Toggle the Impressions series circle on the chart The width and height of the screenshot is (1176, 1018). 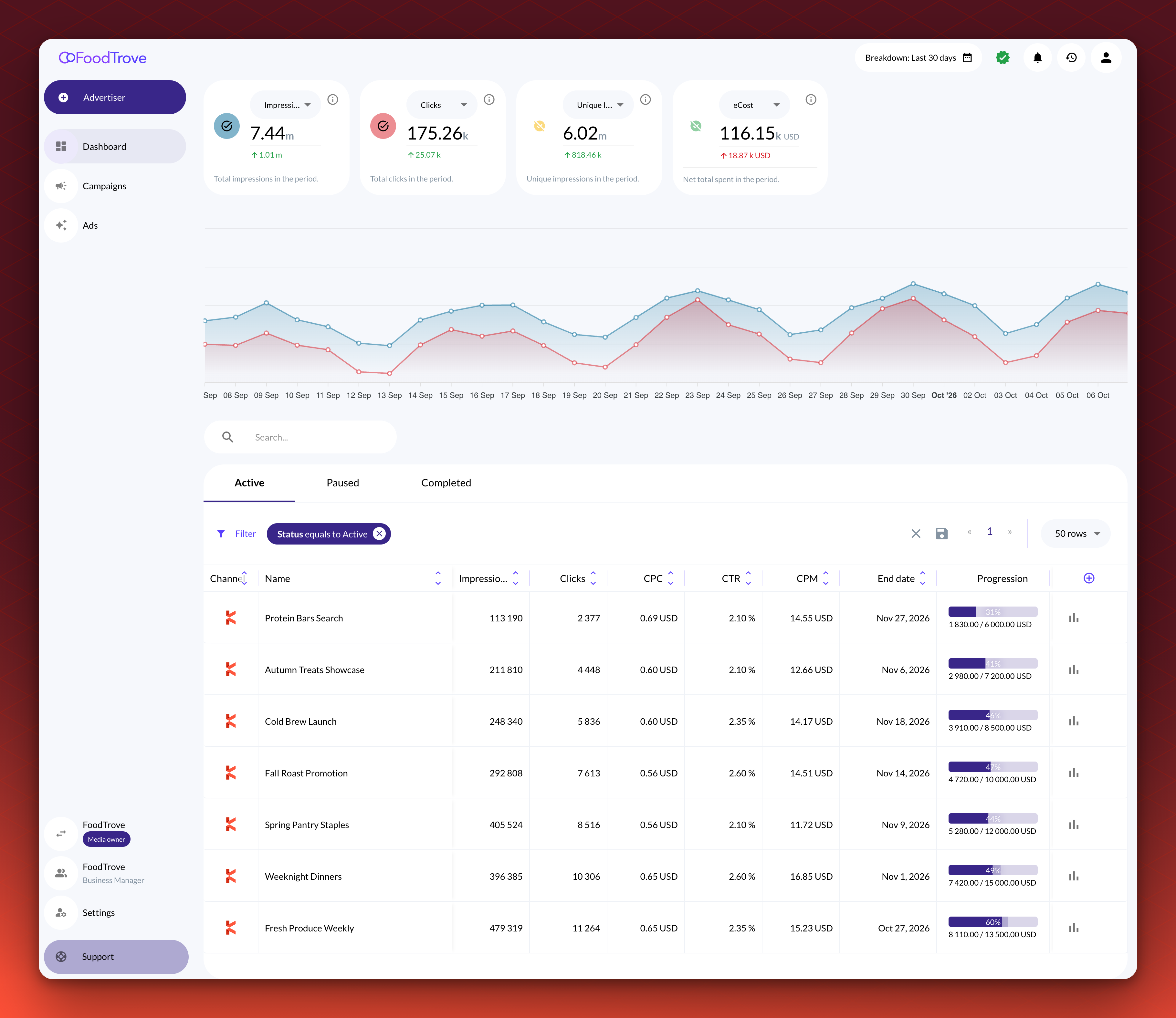[227, 126]
